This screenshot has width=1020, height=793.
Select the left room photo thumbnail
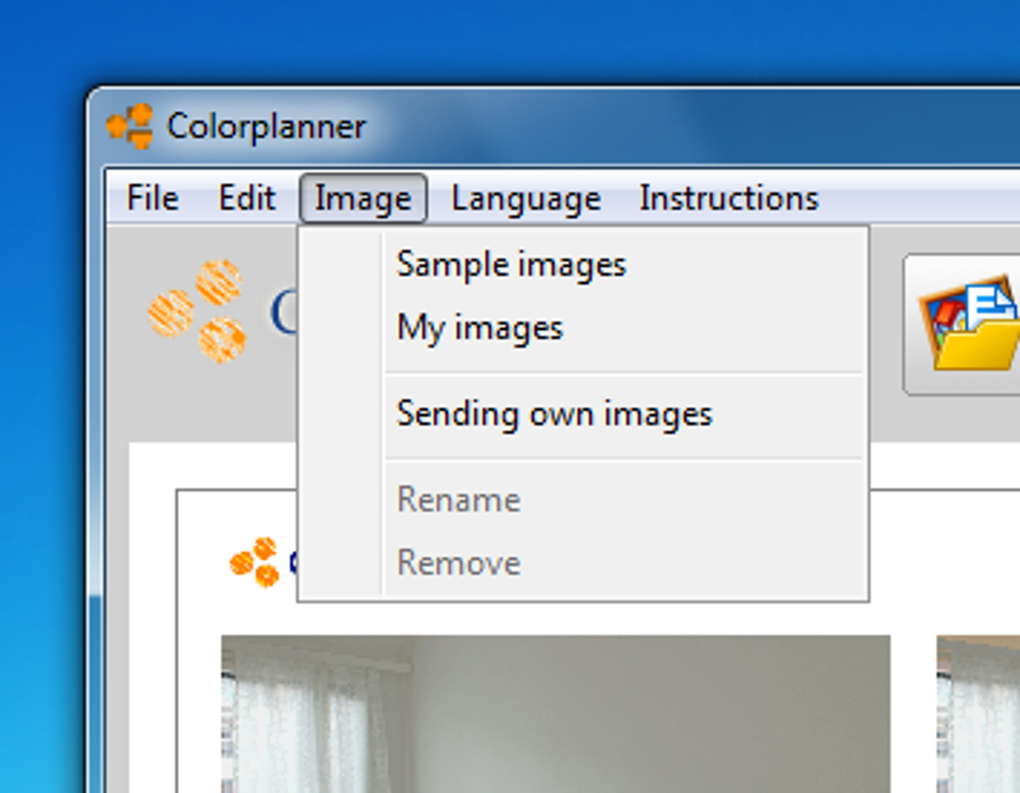556,714
